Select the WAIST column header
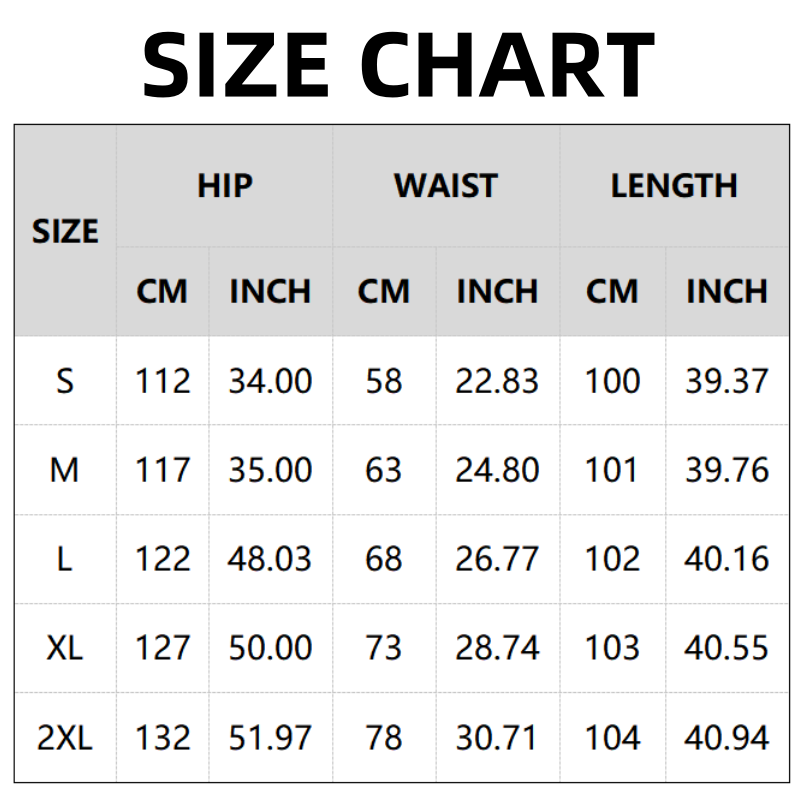The height and width of the screenshot is (800, 800). (446, 186)
